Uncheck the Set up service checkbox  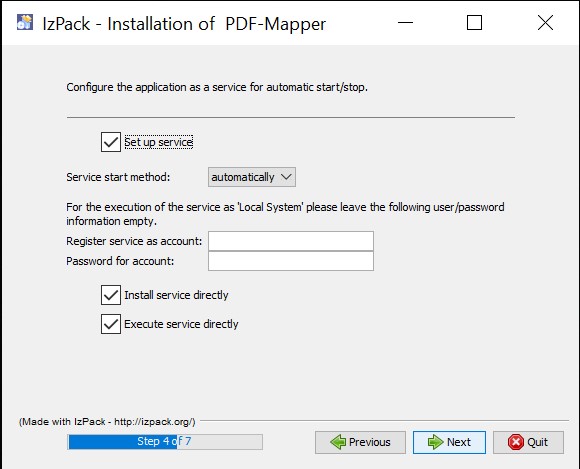(x=111, y=142)
